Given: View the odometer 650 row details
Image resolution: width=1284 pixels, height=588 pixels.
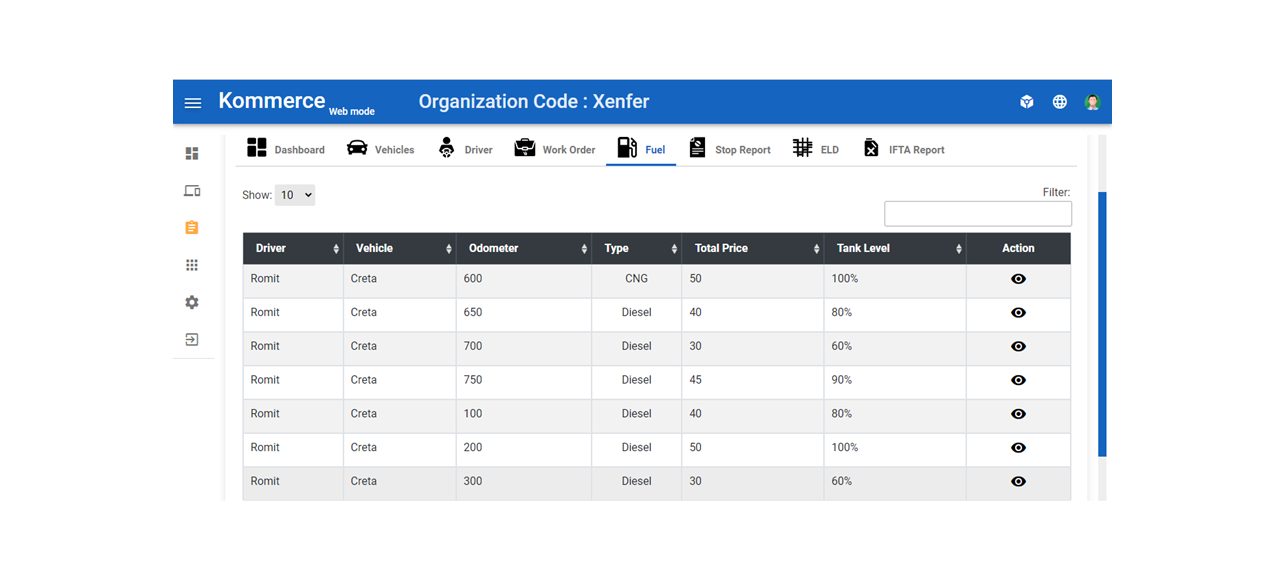Looking at the screenshot, I should (1018, 313).
